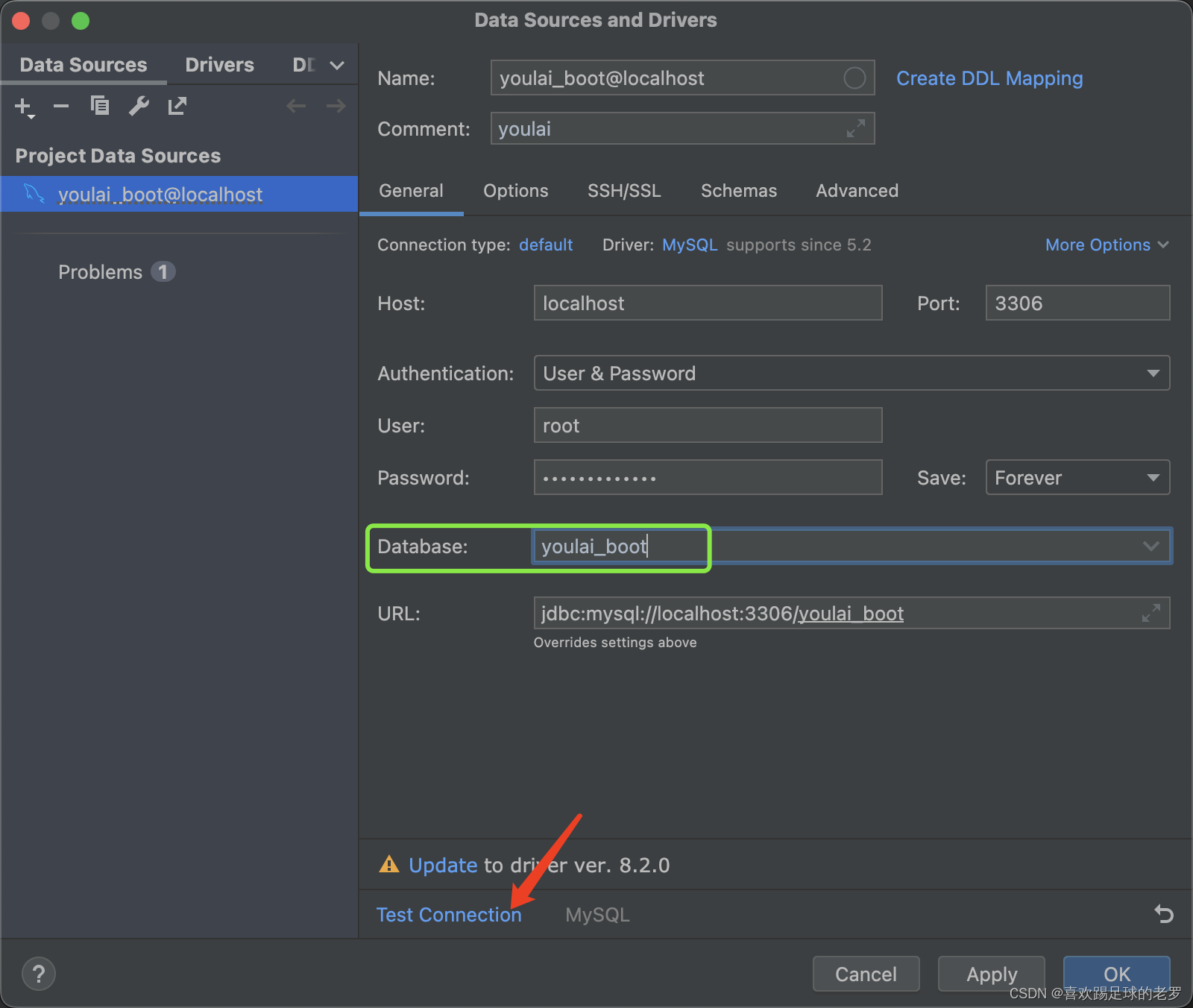Change connection type default link
This screenshot has width=1193, height=1008.
(x=546, y=245)
